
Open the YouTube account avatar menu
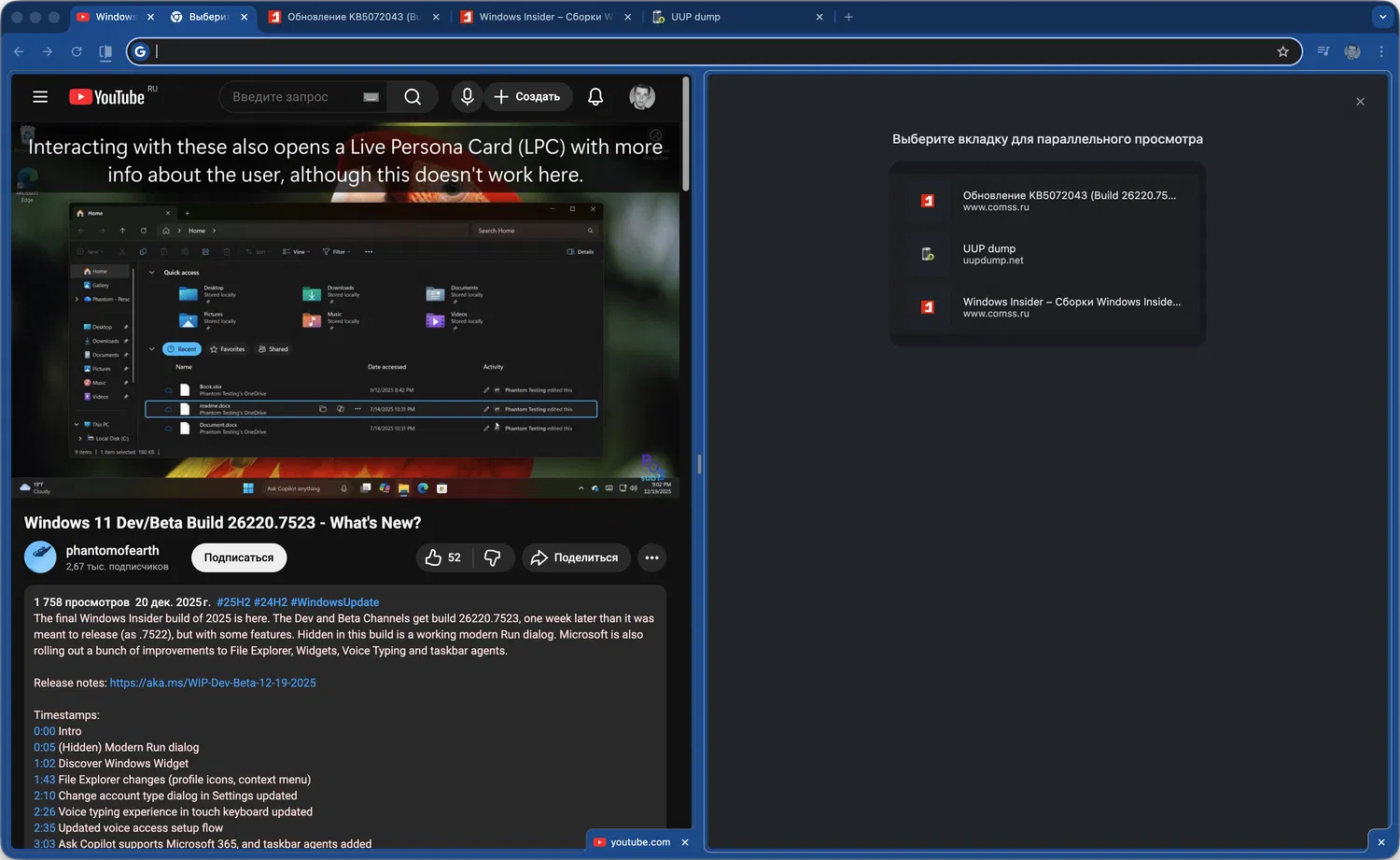pos(642,97)
